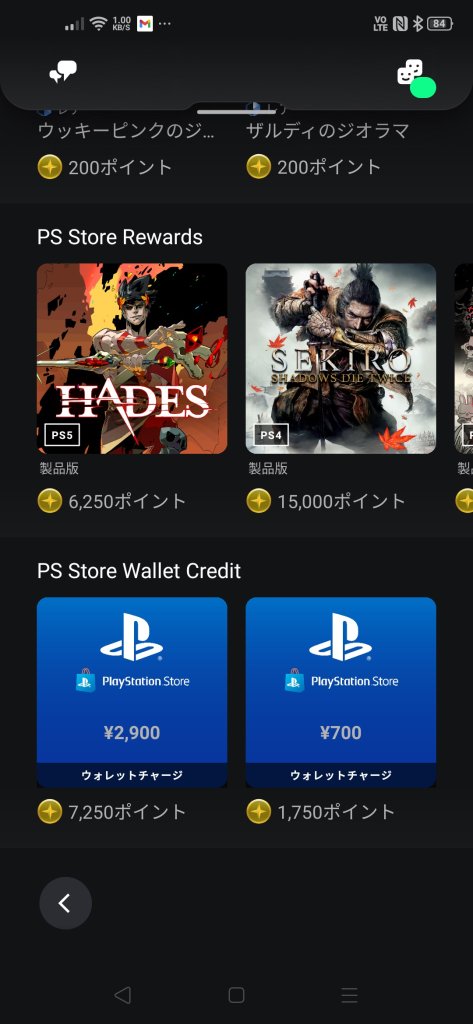The height and width of the screenshot is (1024, 473).
Task: Tap Android back triangle navigation button
Action: click(122, 995)
